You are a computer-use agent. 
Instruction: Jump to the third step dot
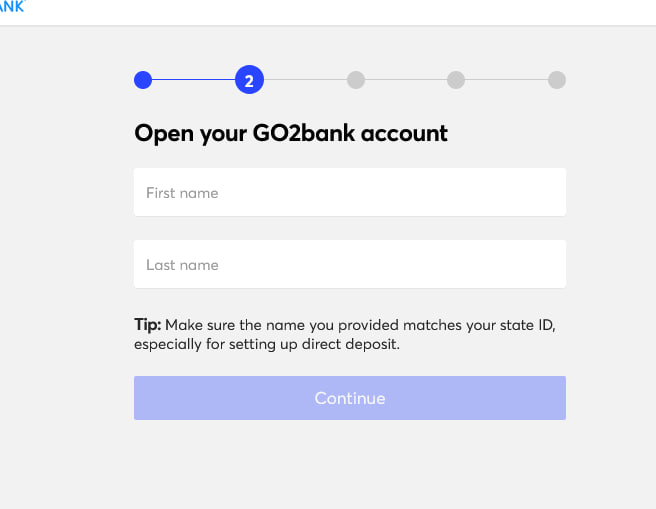click(356, 80)
